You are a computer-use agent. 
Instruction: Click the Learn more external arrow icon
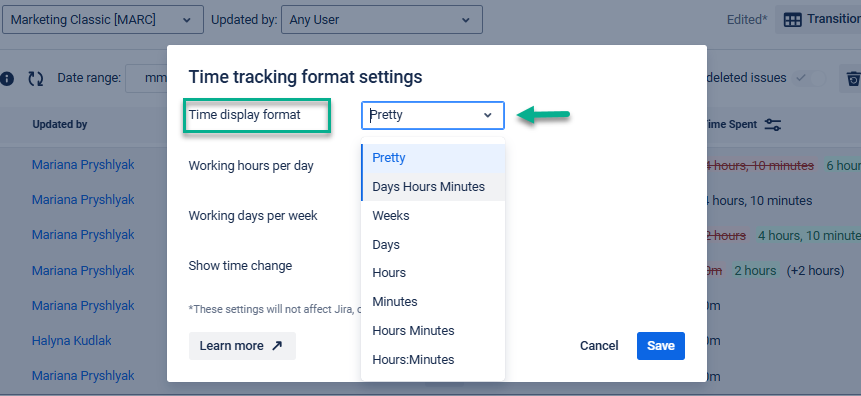(277, 346)
